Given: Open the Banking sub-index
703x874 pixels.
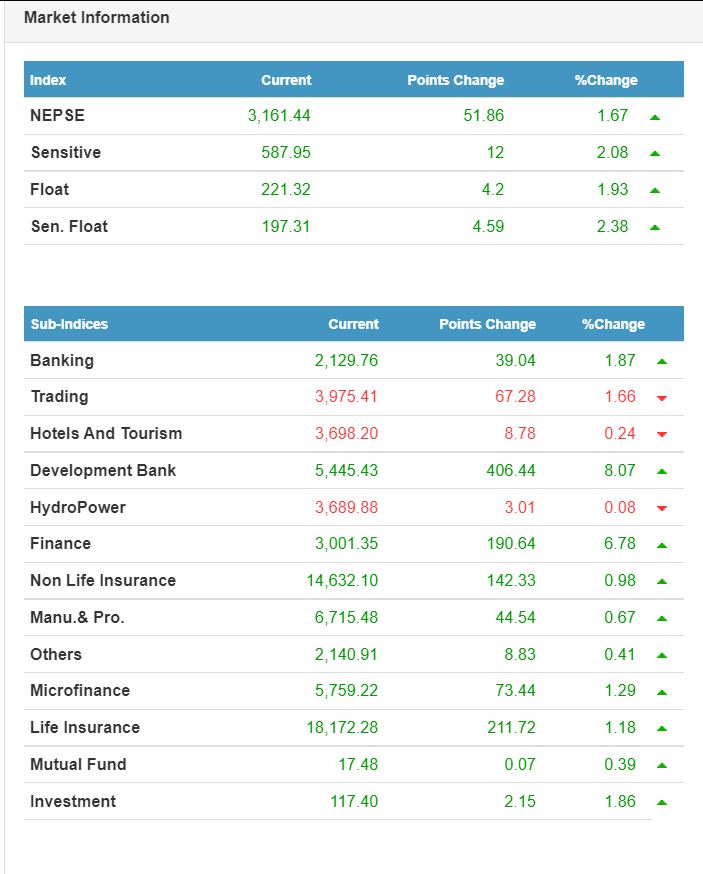Looking at the screenshot, I should pos(62,360).
